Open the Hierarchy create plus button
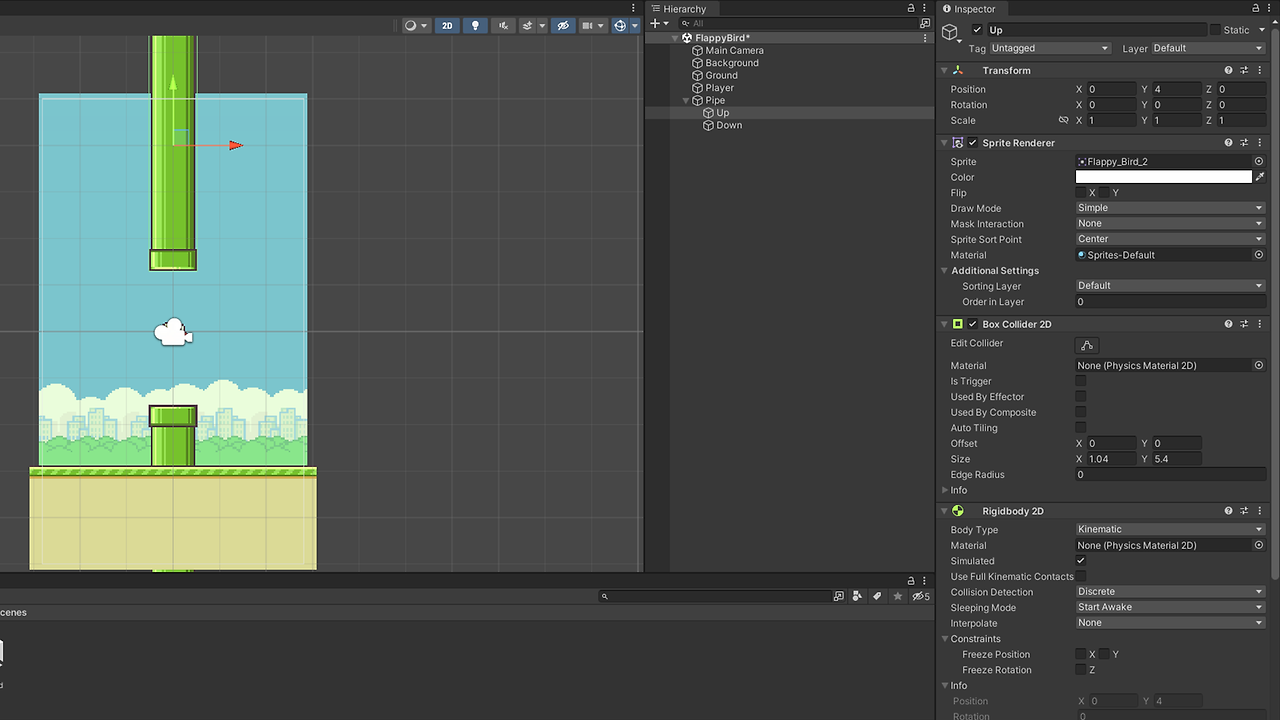Image resolution: width=1280 pixels, height=720 pixels. pos(655,23)
